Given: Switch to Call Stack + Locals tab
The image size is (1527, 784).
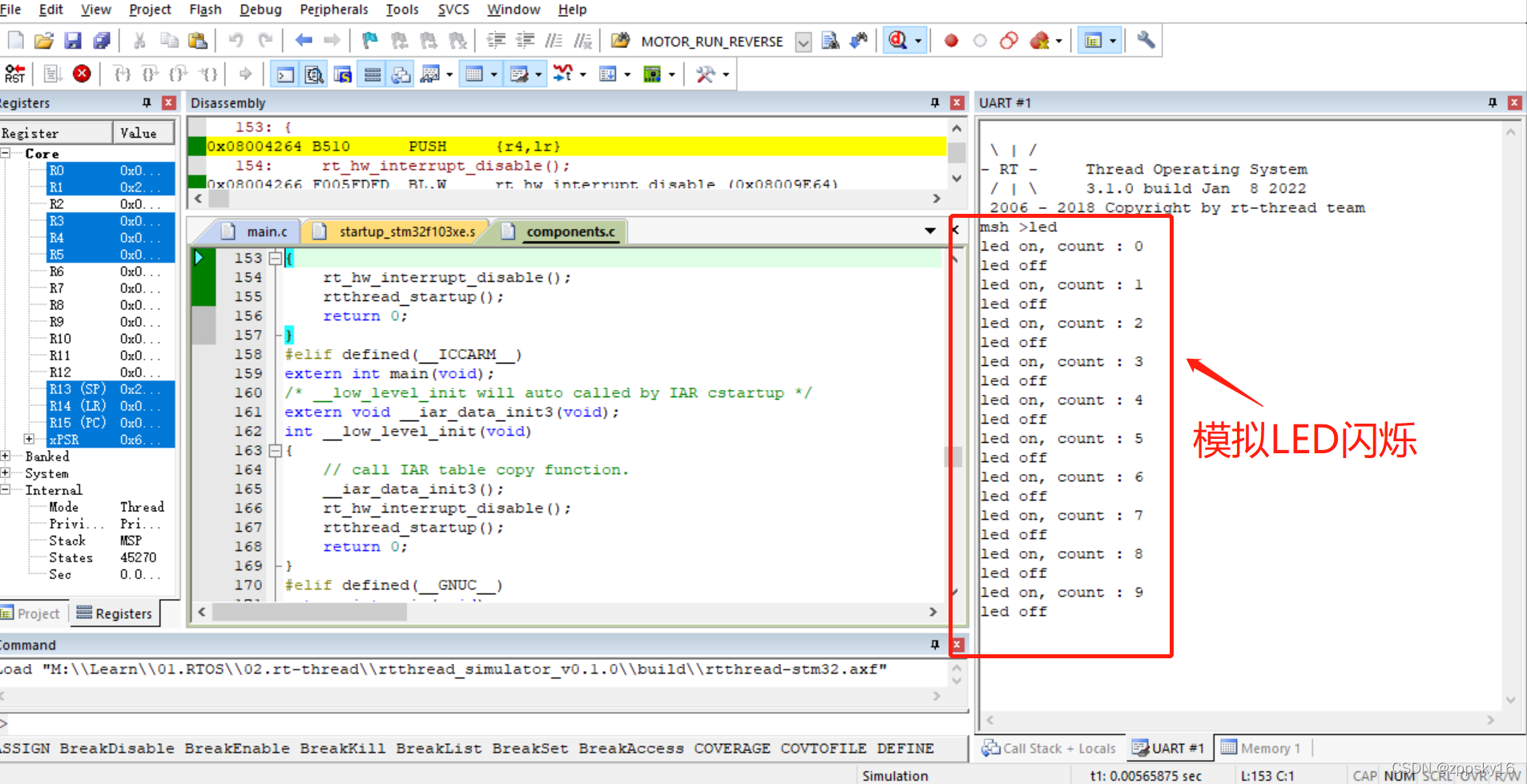Looking at the screenshot, I should [1050, 748].
